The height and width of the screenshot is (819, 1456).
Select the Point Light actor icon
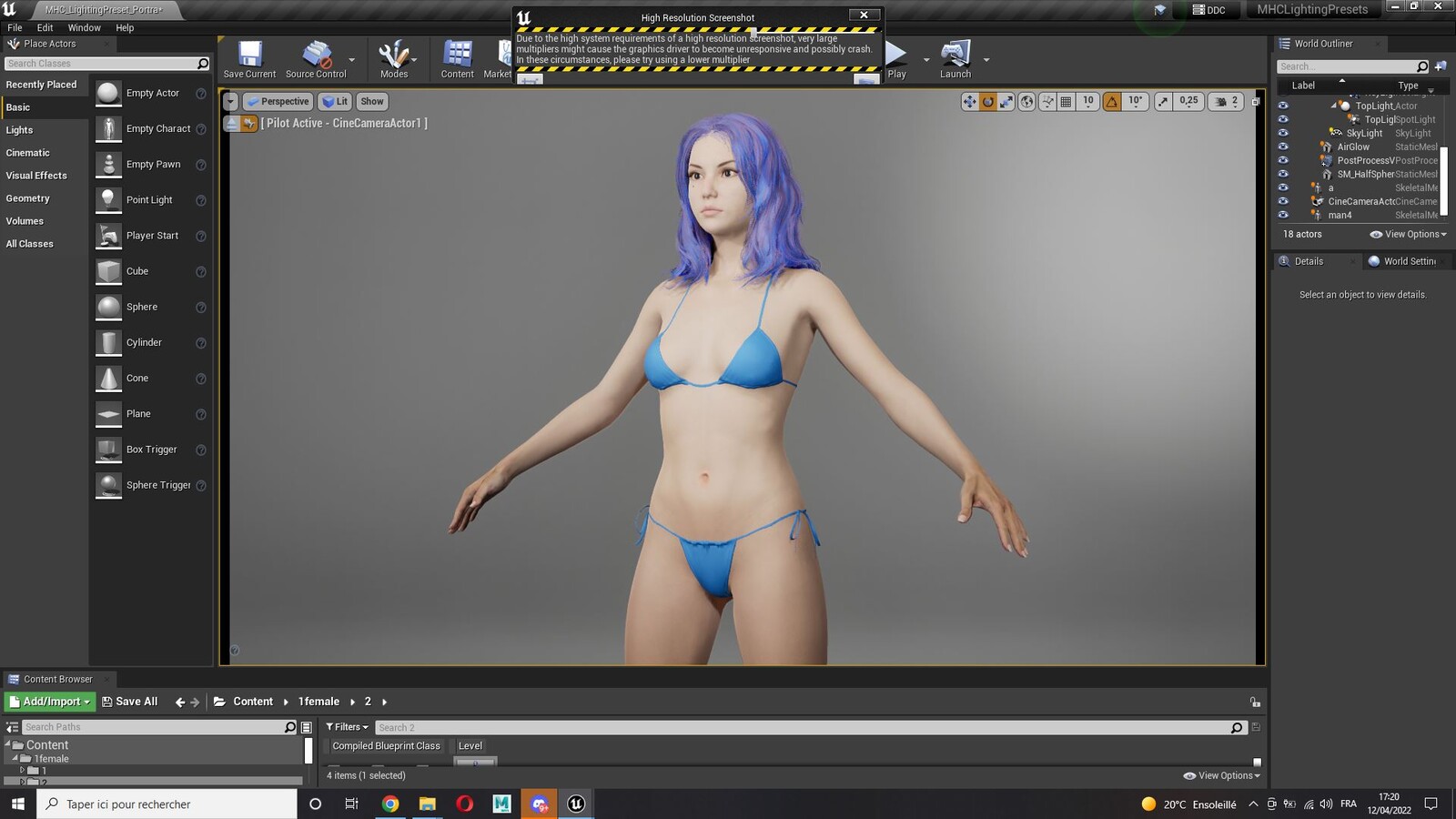109,200
